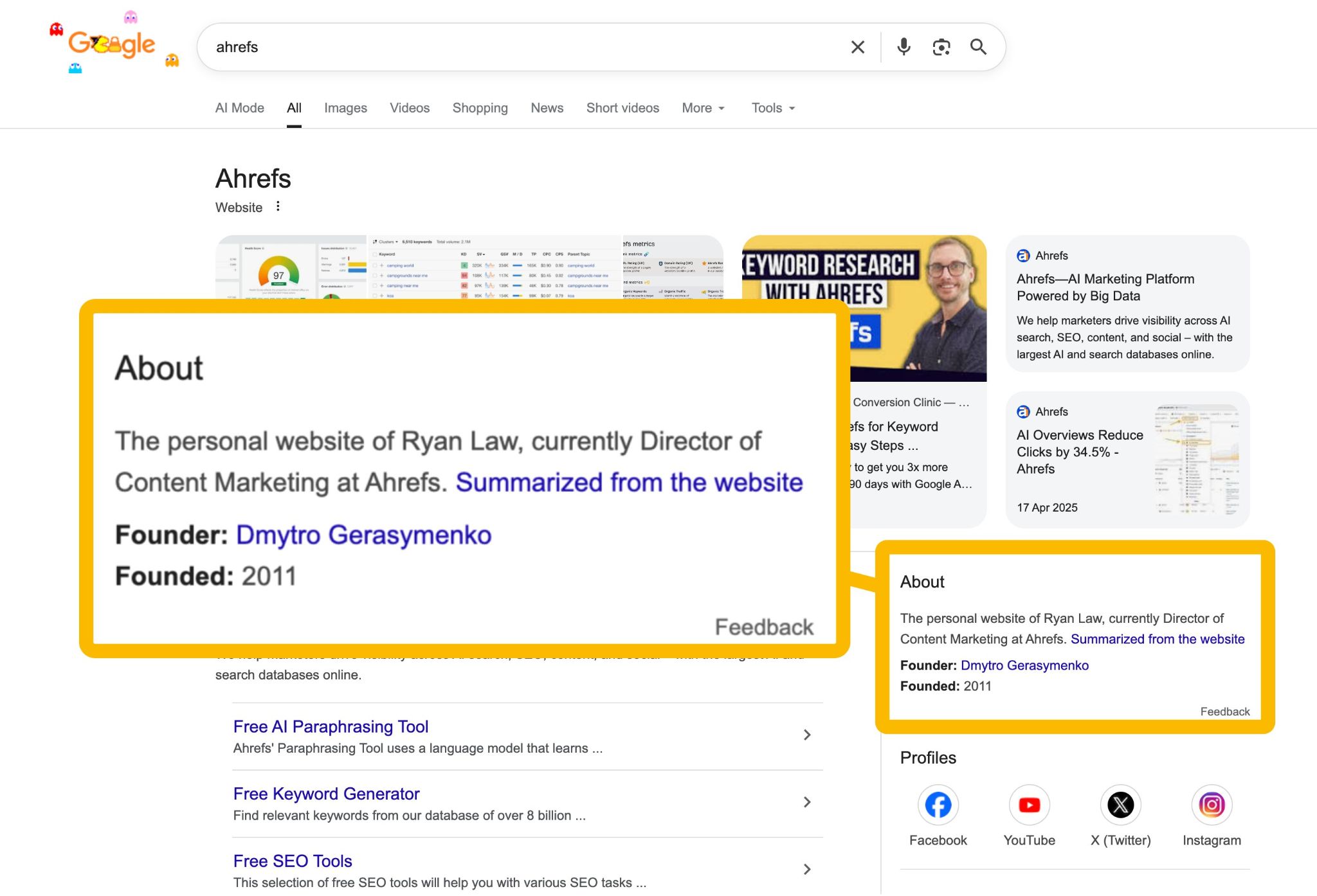This screenshot has height=896, width=1317.
Task: Open the Short videos tab
Action: pos(622,108)
